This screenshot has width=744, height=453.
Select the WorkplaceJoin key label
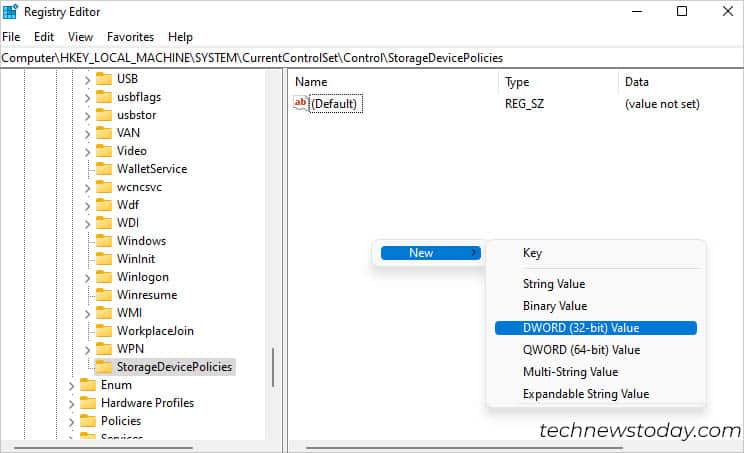pyautogui.click(x=155, y=331)
